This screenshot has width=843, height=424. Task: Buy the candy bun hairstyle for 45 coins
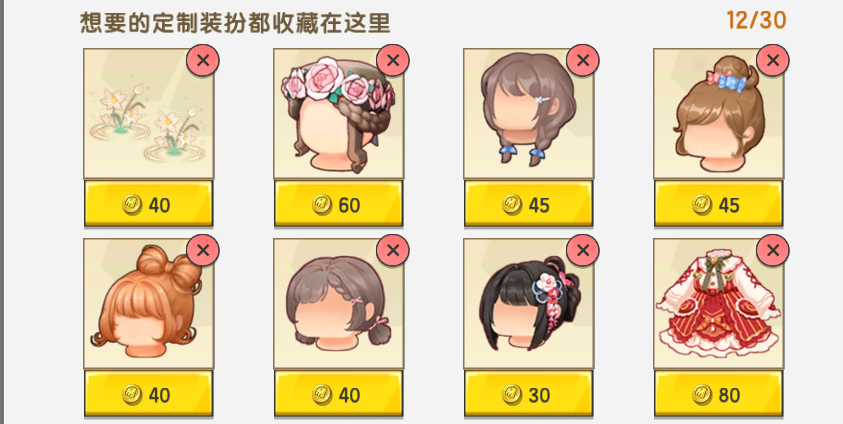click(x=718, y=204)
